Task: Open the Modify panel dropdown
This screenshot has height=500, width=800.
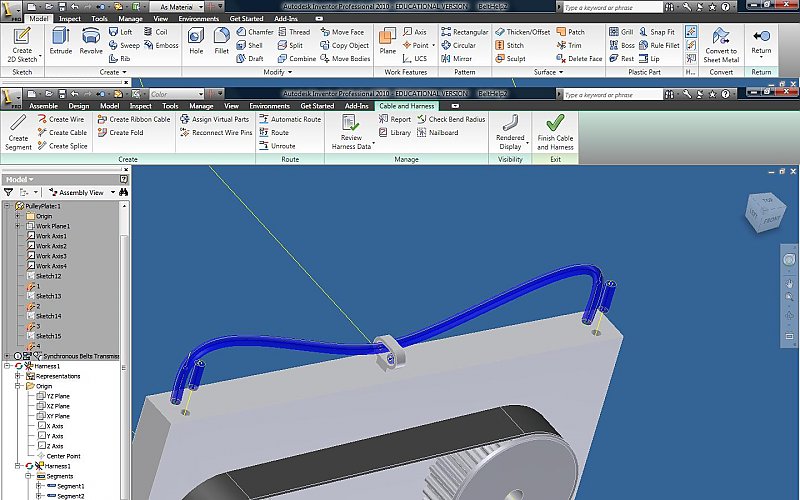Action: point(278,72)
